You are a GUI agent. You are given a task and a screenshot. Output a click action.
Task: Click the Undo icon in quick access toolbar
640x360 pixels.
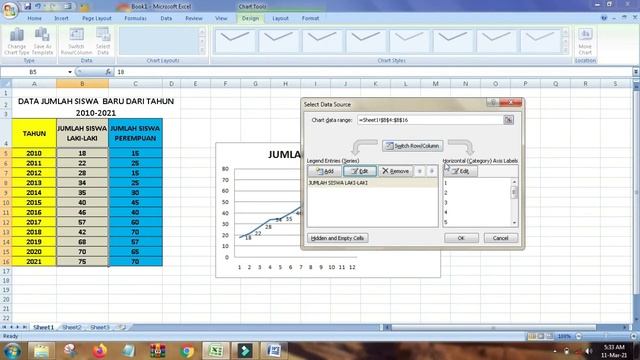click(x=38, y=6)
